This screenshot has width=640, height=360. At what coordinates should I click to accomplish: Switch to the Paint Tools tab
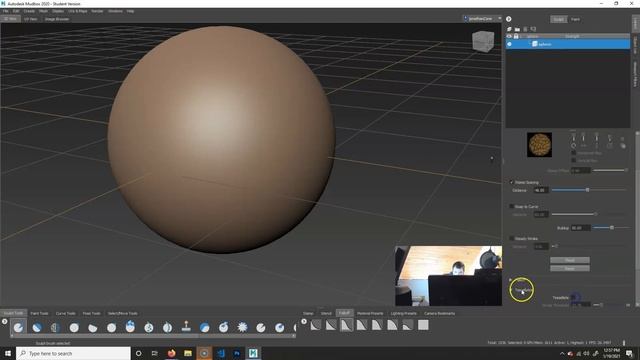click(x=39, y=313)
